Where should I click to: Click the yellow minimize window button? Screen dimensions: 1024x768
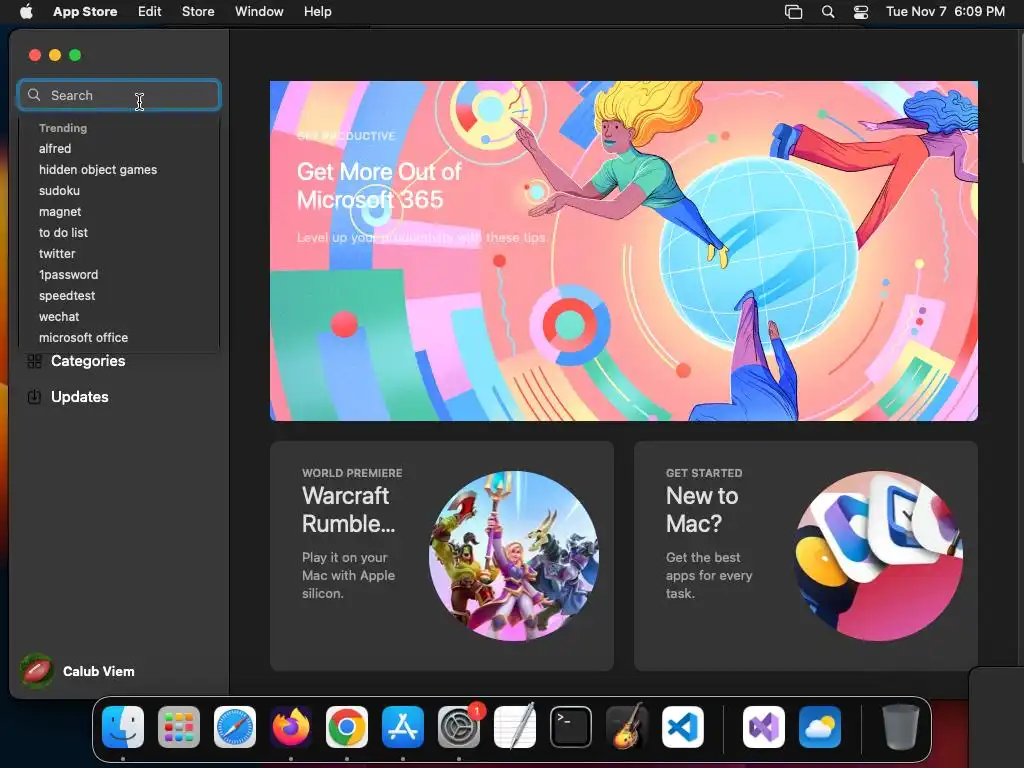tap(55, 56)
